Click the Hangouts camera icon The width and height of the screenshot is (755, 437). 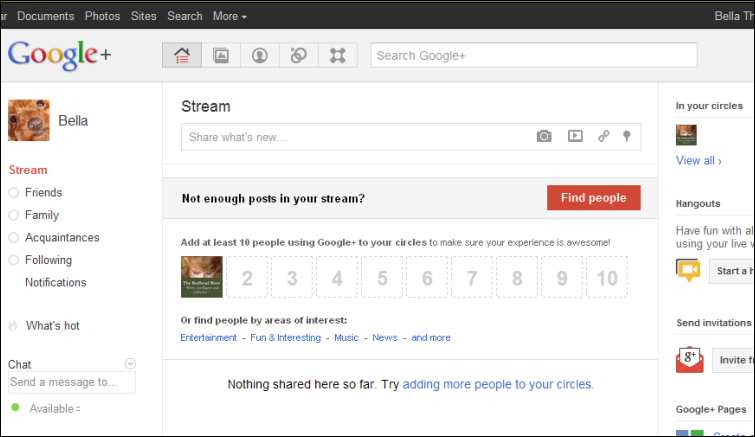point(689,270)
